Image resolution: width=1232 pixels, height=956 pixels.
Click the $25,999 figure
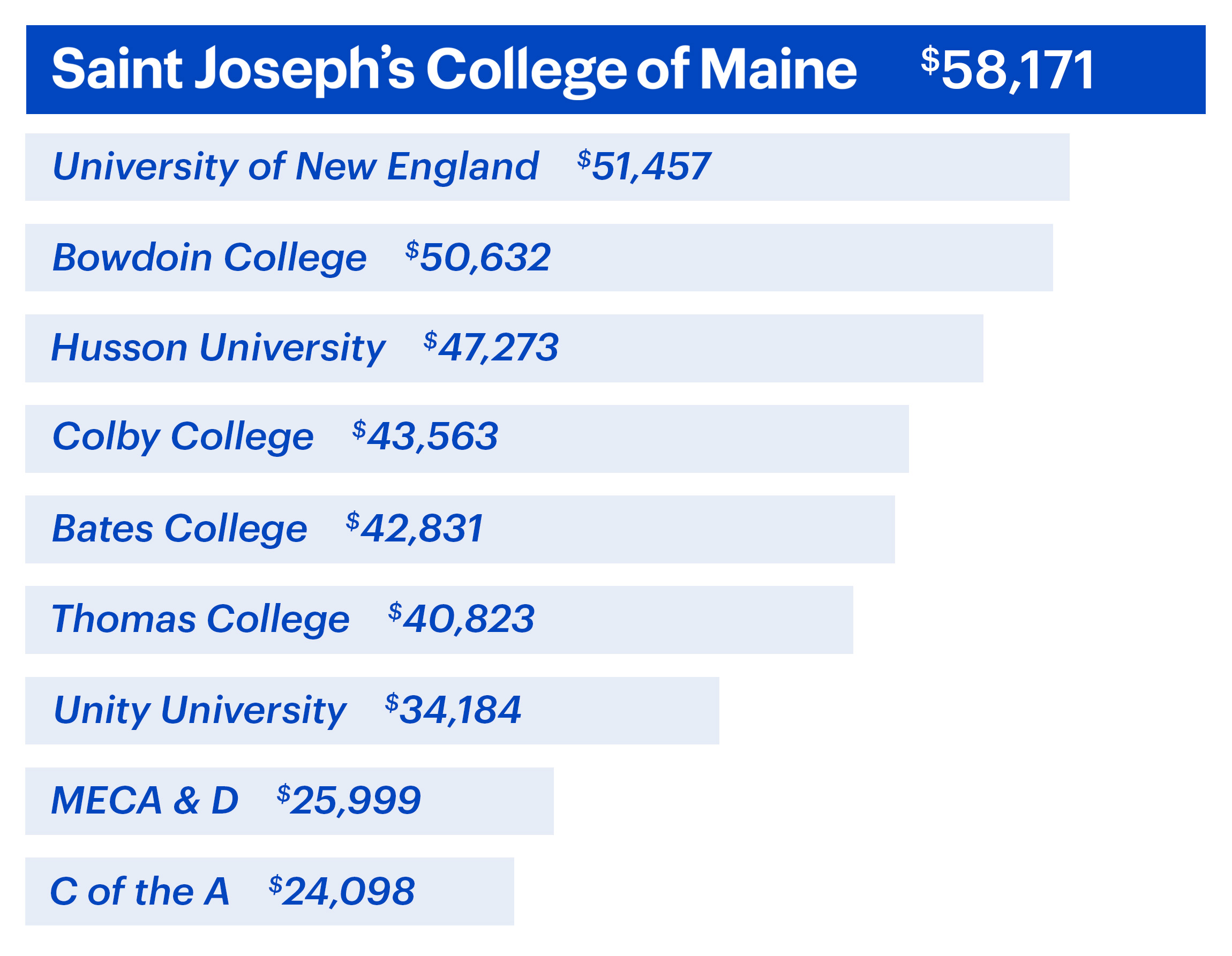coord(349,801)
